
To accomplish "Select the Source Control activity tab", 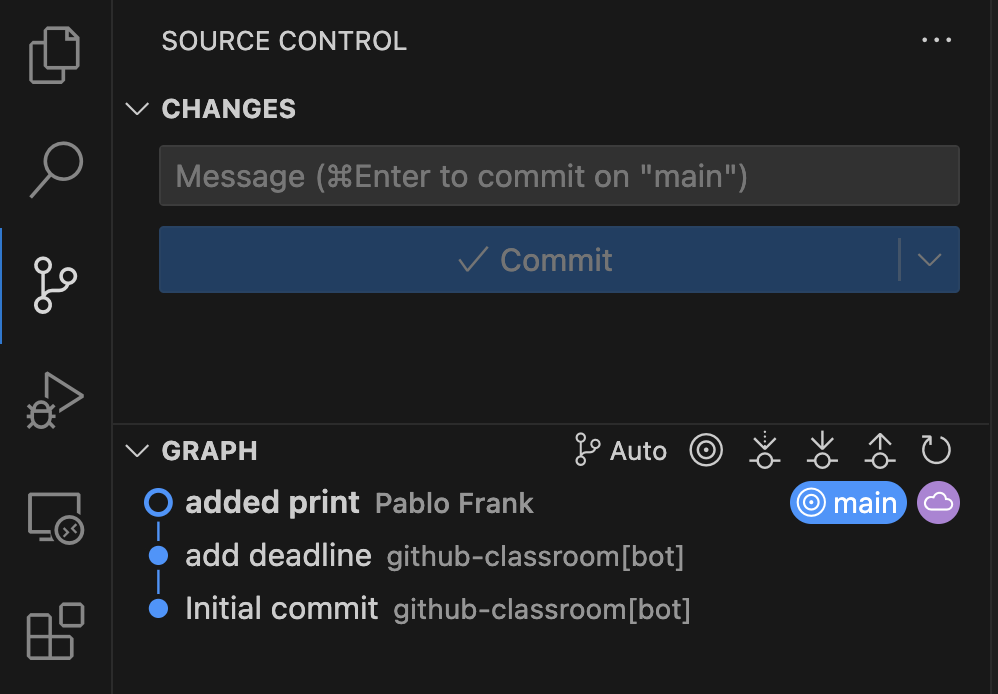I will [55, 285].
